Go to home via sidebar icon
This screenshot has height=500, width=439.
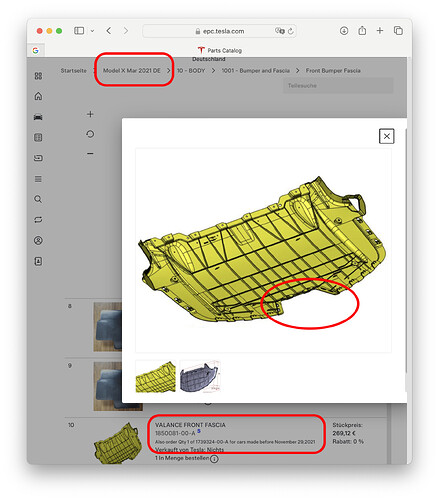coord(38,96)
